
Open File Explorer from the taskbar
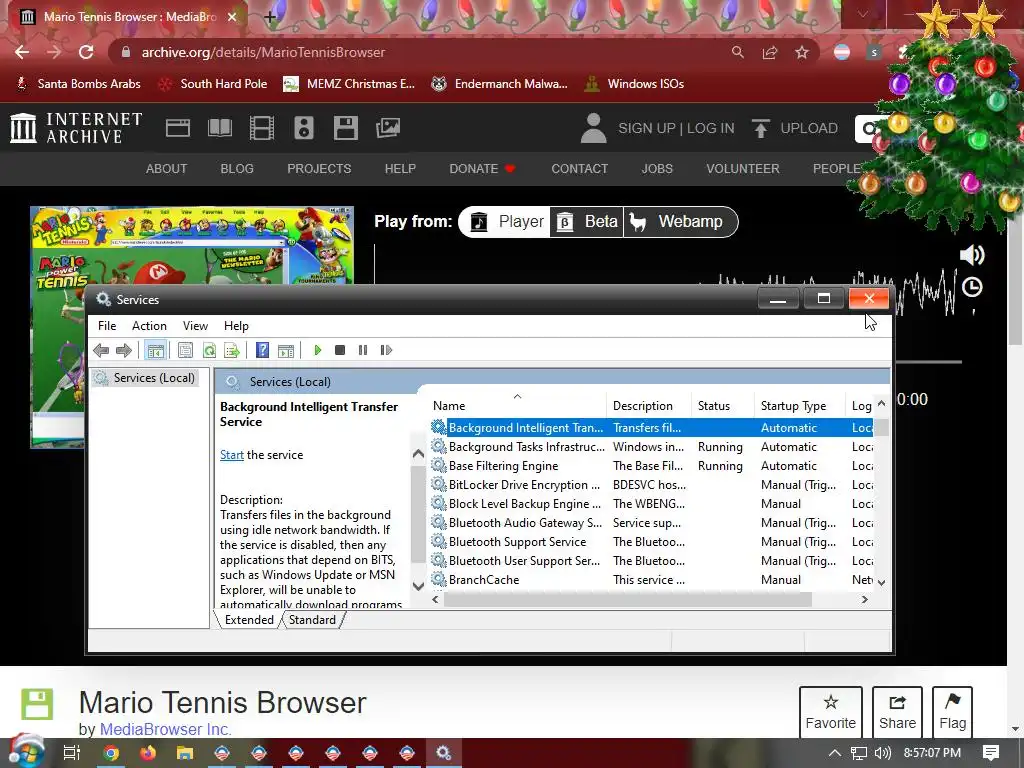click(x=185, y=753)
